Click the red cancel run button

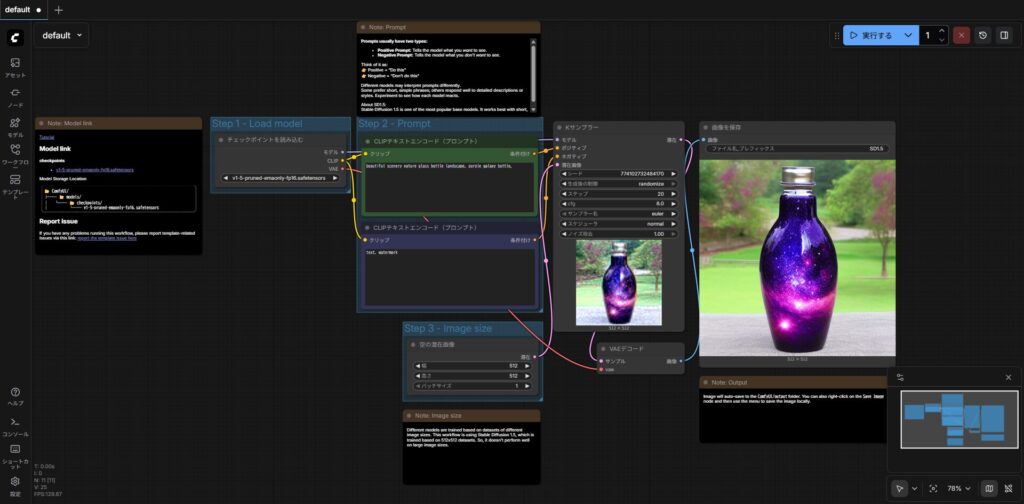point(961,35)
